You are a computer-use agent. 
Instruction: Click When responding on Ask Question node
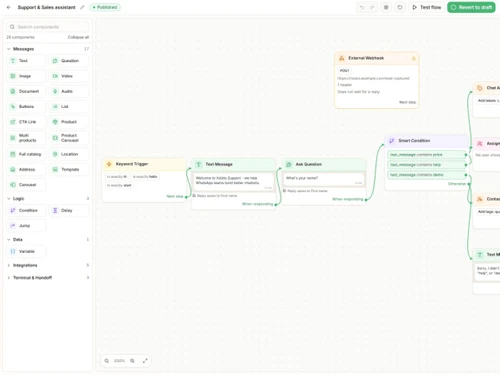click(347, 199)
